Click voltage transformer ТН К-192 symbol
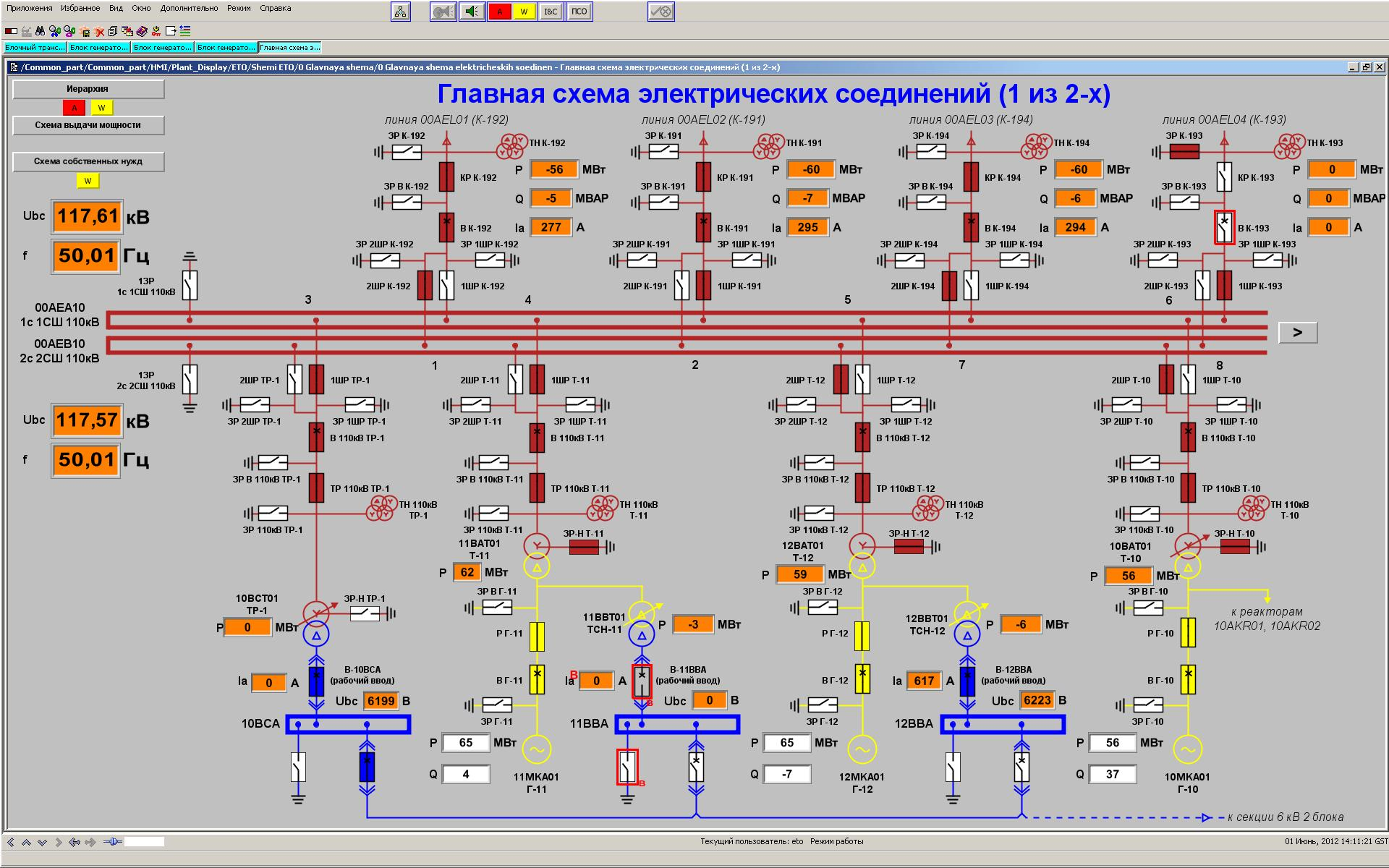 tap(511, 147)
